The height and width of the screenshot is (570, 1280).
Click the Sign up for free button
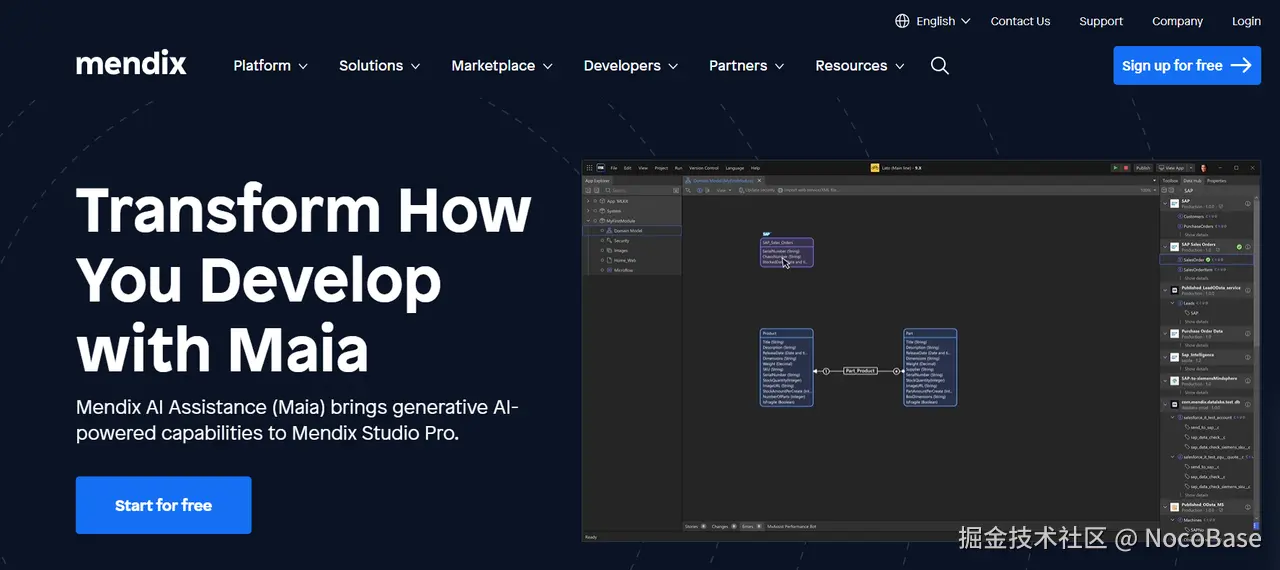[x=1187, y=66]
